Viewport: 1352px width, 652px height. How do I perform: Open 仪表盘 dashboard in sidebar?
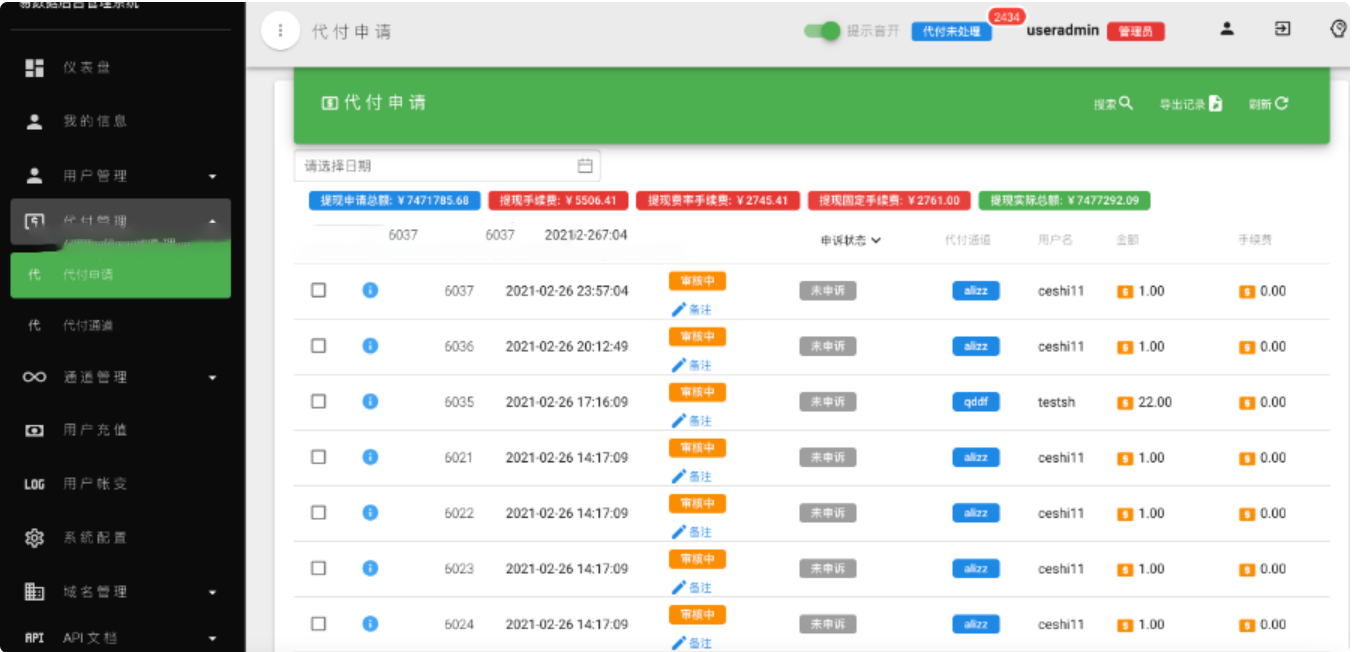tap(87, 67)
